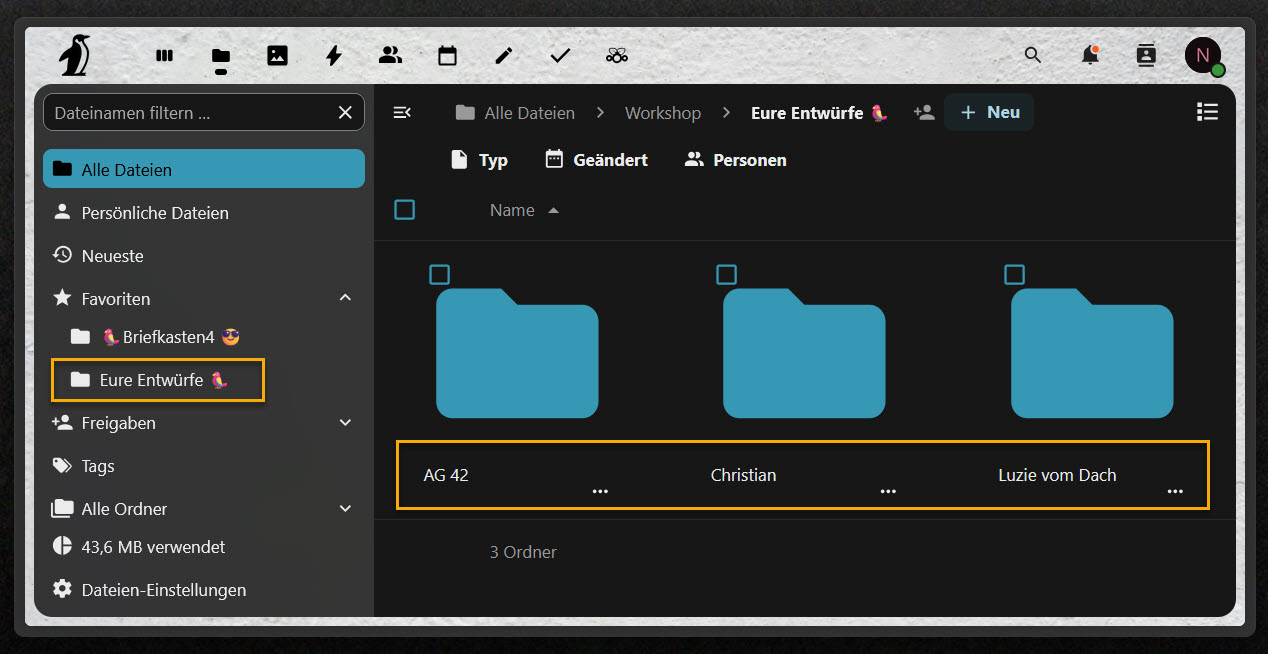Open the Notes pencil icon
The image size is (1268, 654).
tap(504, 56)
